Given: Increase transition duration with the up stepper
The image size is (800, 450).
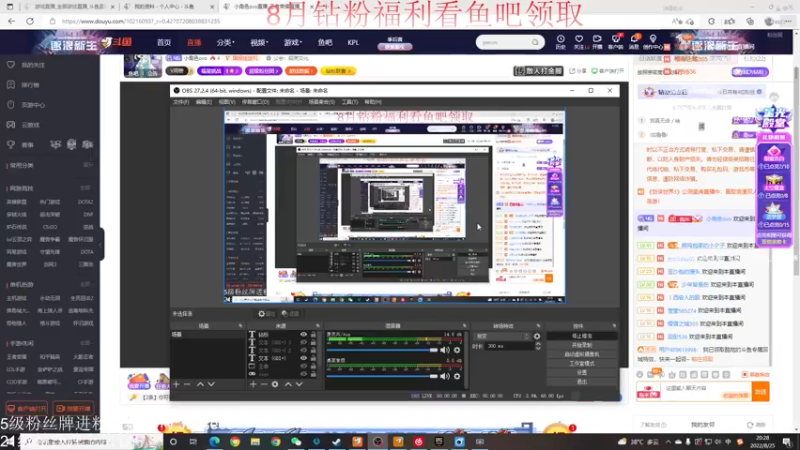Looking at the screenshot, I should click(x=538, y=344).
